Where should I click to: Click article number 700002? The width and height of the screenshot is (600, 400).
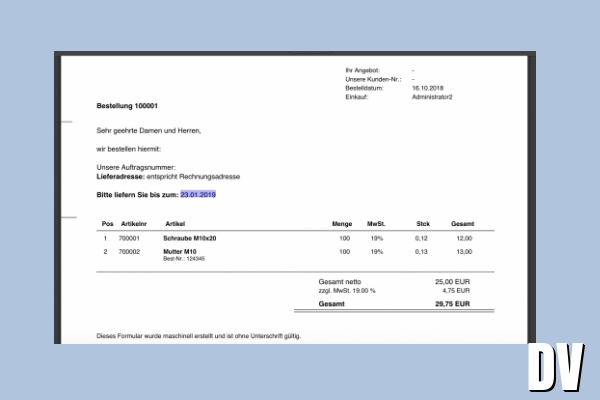[130, 251]
